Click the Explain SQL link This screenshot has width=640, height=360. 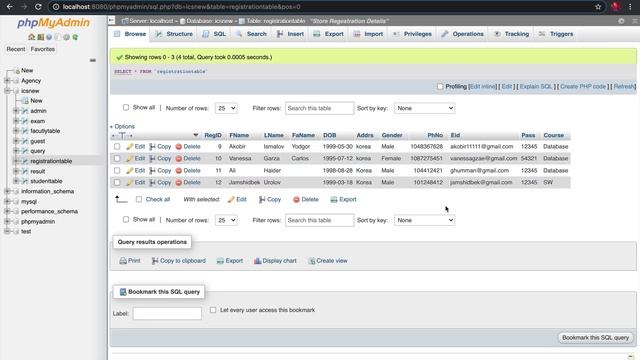click(536, 87)
